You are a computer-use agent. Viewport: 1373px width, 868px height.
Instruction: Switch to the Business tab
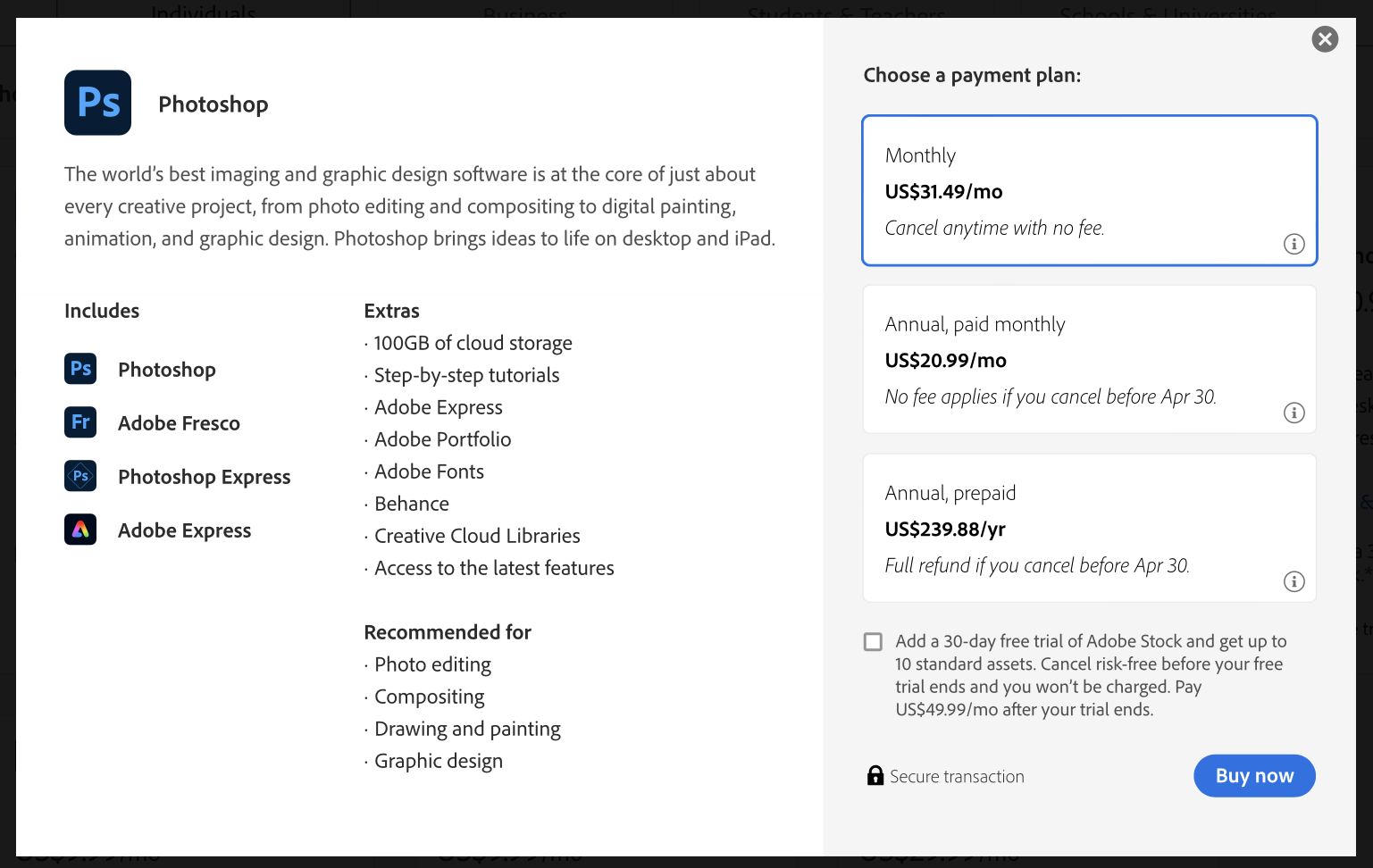click(524, 13)
